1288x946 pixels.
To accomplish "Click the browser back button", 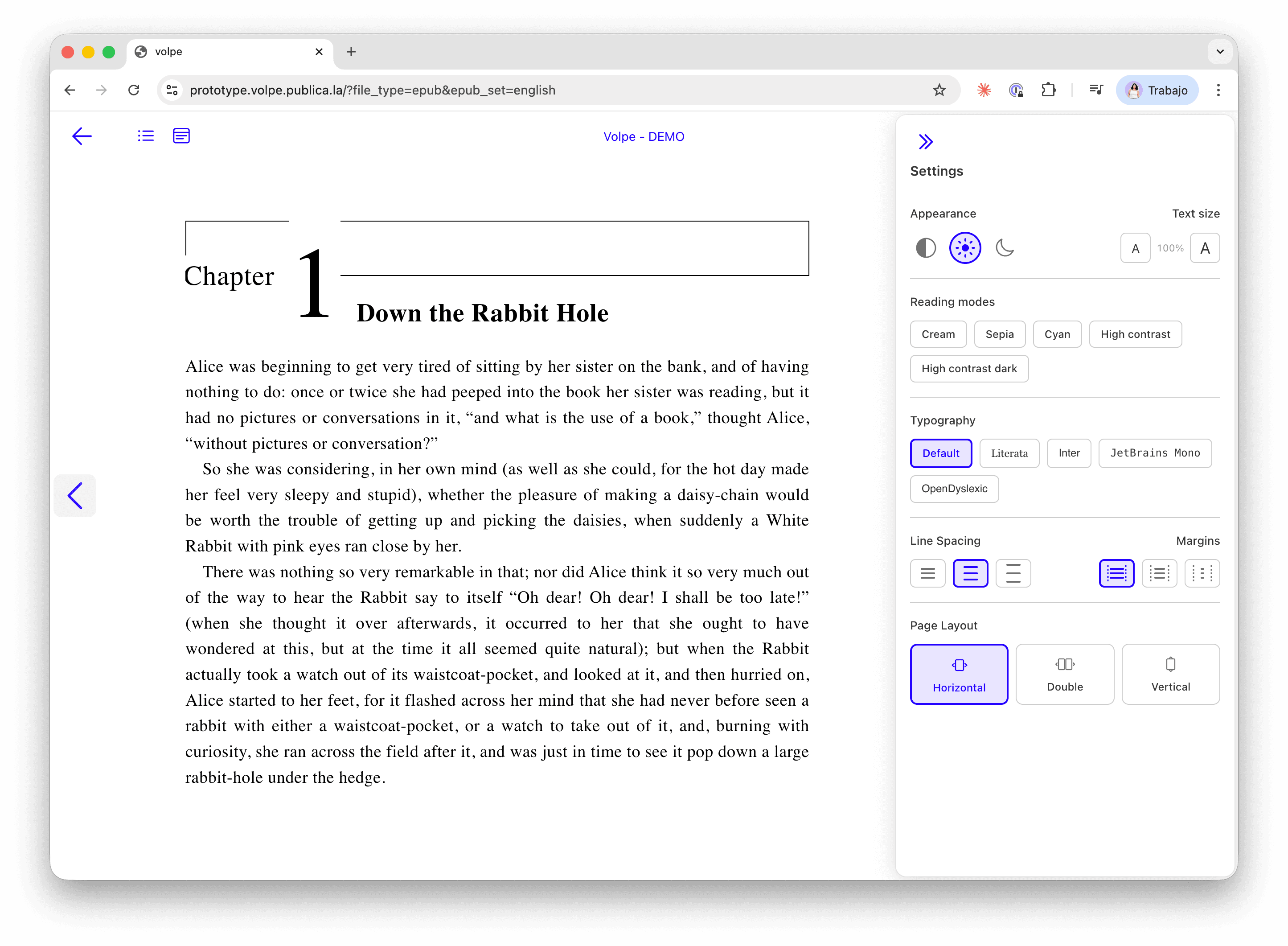I will click(x=70, y=90).
